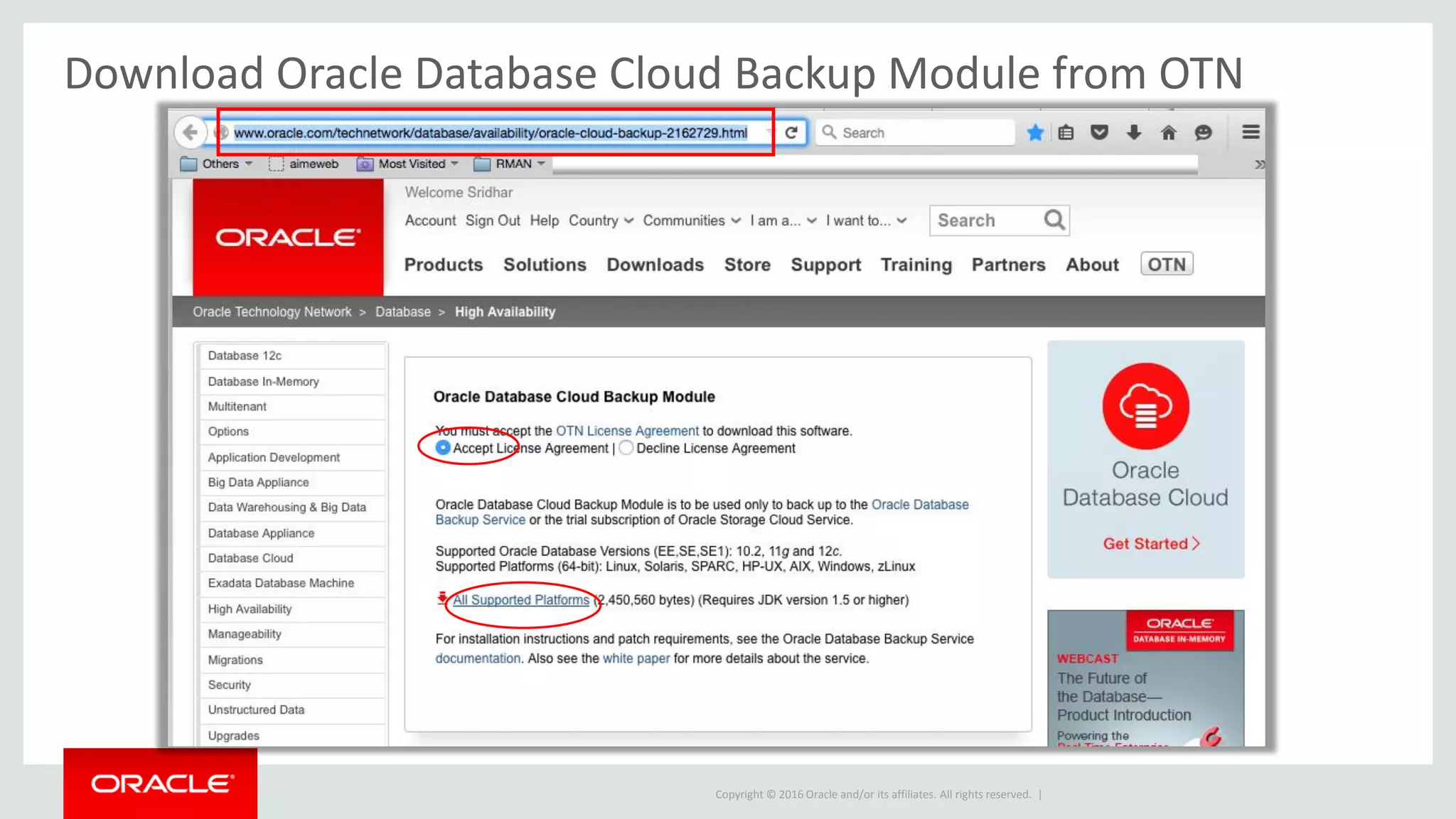The width and height of the screenshot is (1456, 819).
Task: Click the site identity globe icon in address bar
Action: 223,132
